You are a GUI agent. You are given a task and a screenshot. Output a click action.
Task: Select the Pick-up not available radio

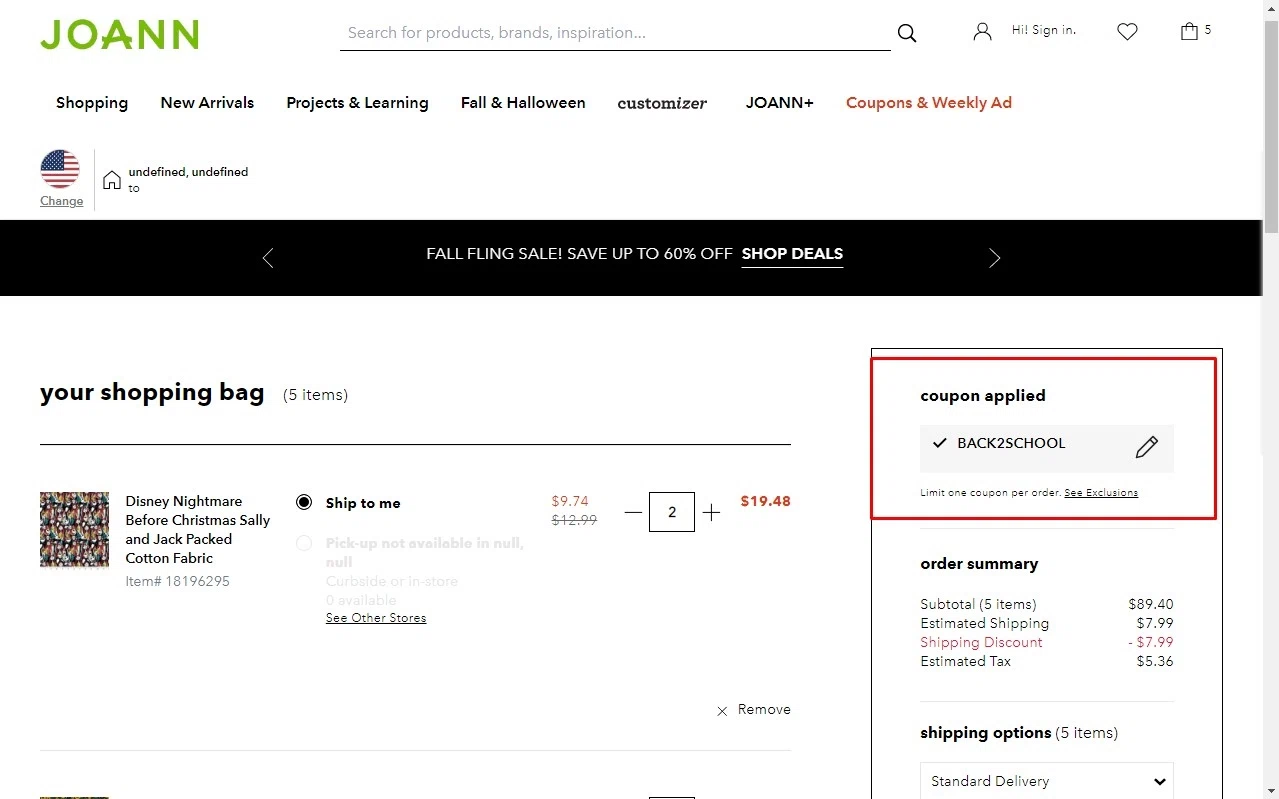point(304,543)
